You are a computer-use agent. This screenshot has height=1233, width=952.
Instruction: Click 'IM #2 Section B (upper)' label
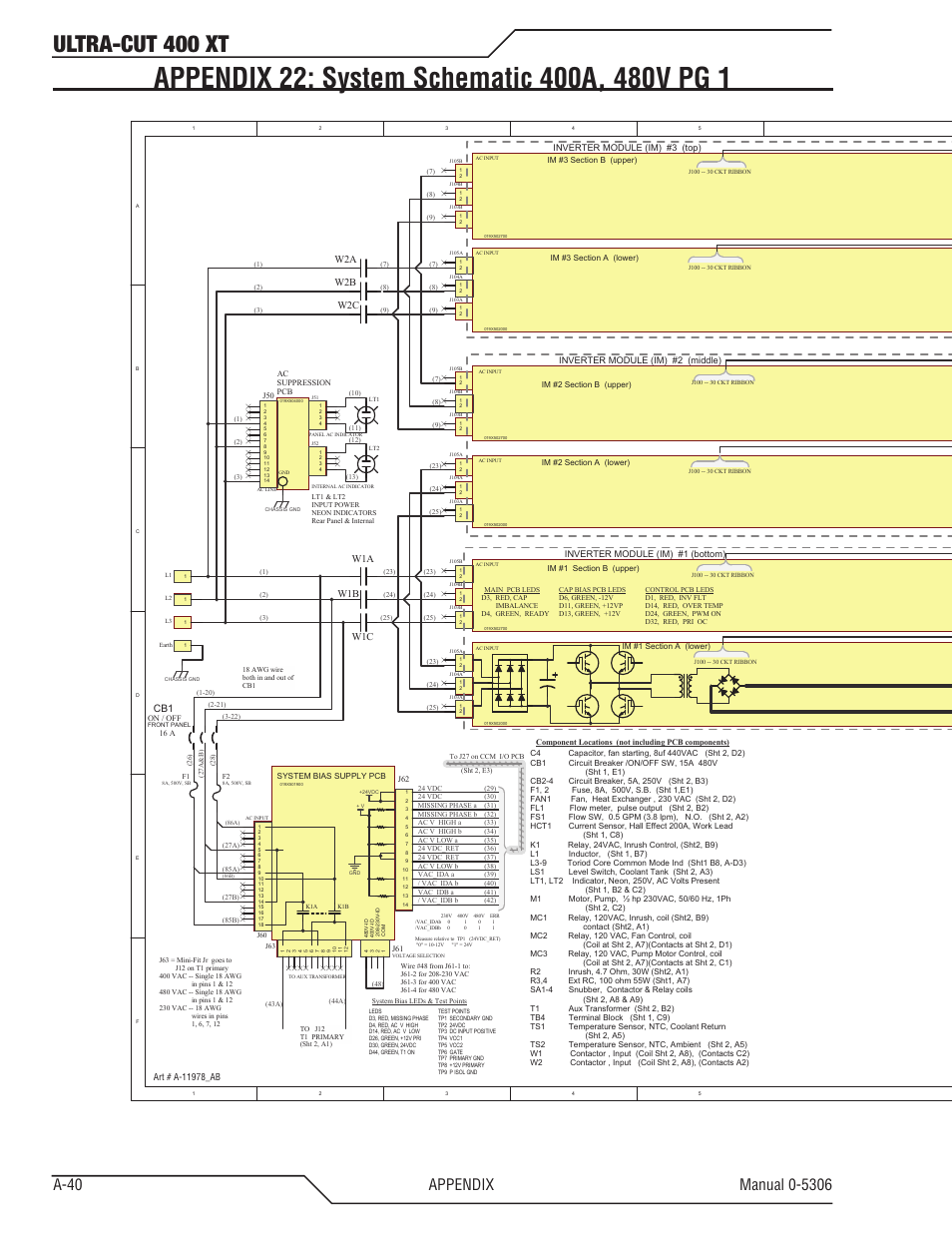pyautogui.click(x=587, y=384)
